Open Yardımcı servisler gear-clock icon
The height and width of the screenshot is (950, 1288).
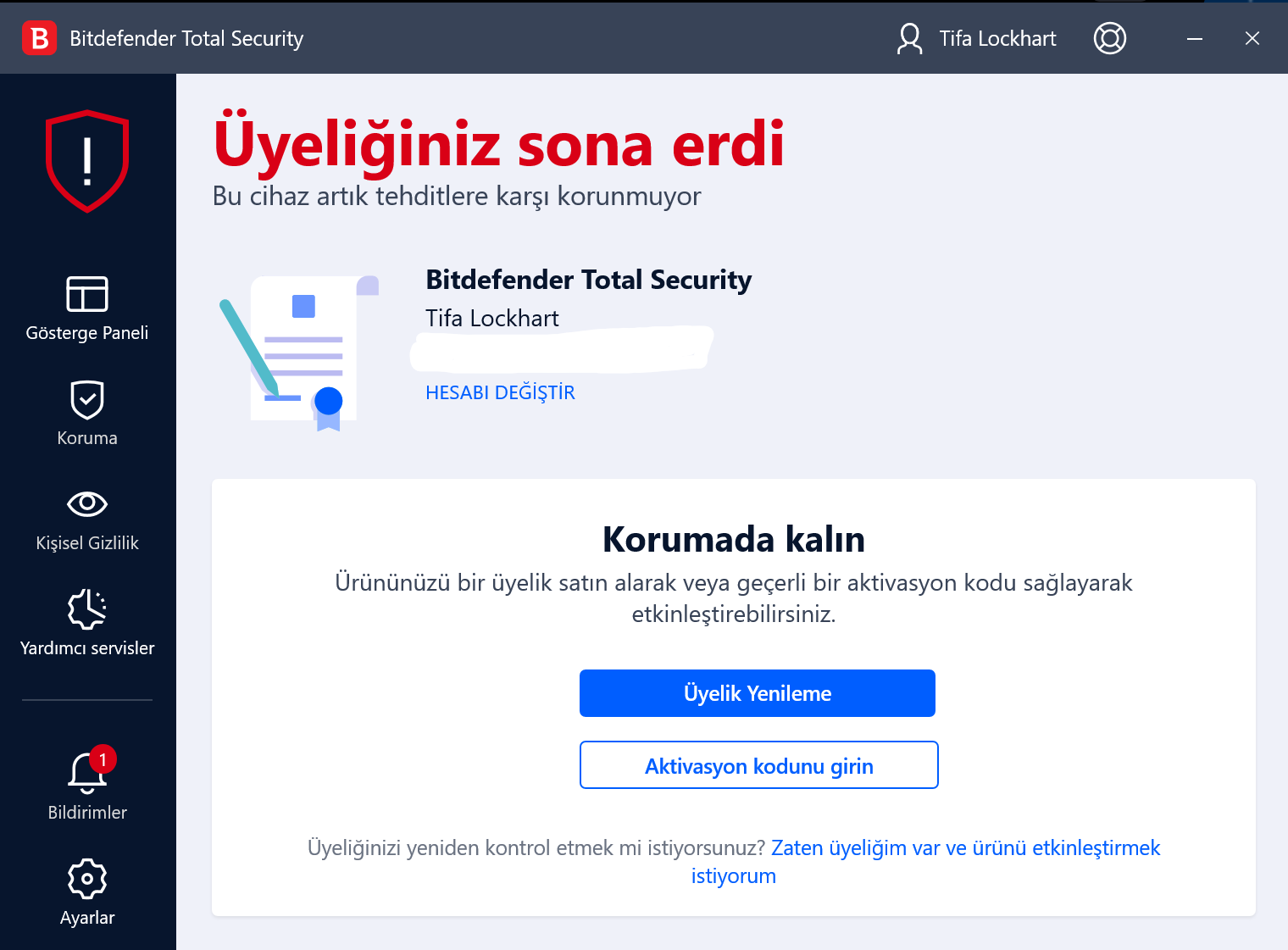(87, 608)
